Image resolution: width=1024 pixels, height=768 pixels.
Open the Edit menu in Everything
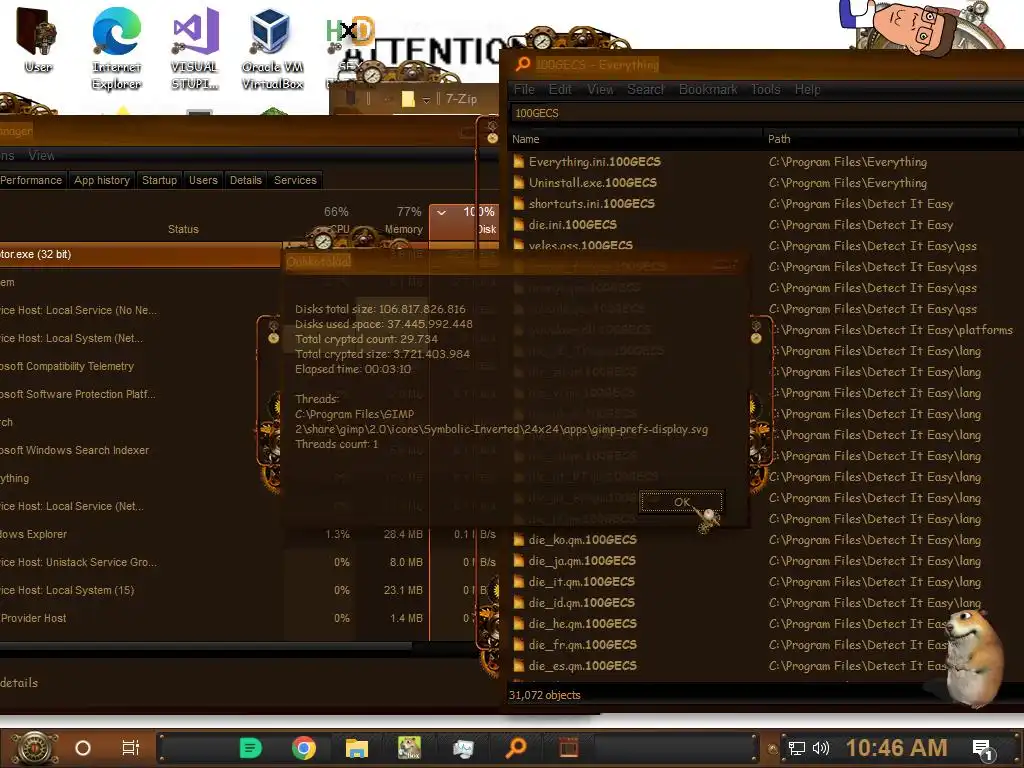pyautogui.click(x=560, y=89)
